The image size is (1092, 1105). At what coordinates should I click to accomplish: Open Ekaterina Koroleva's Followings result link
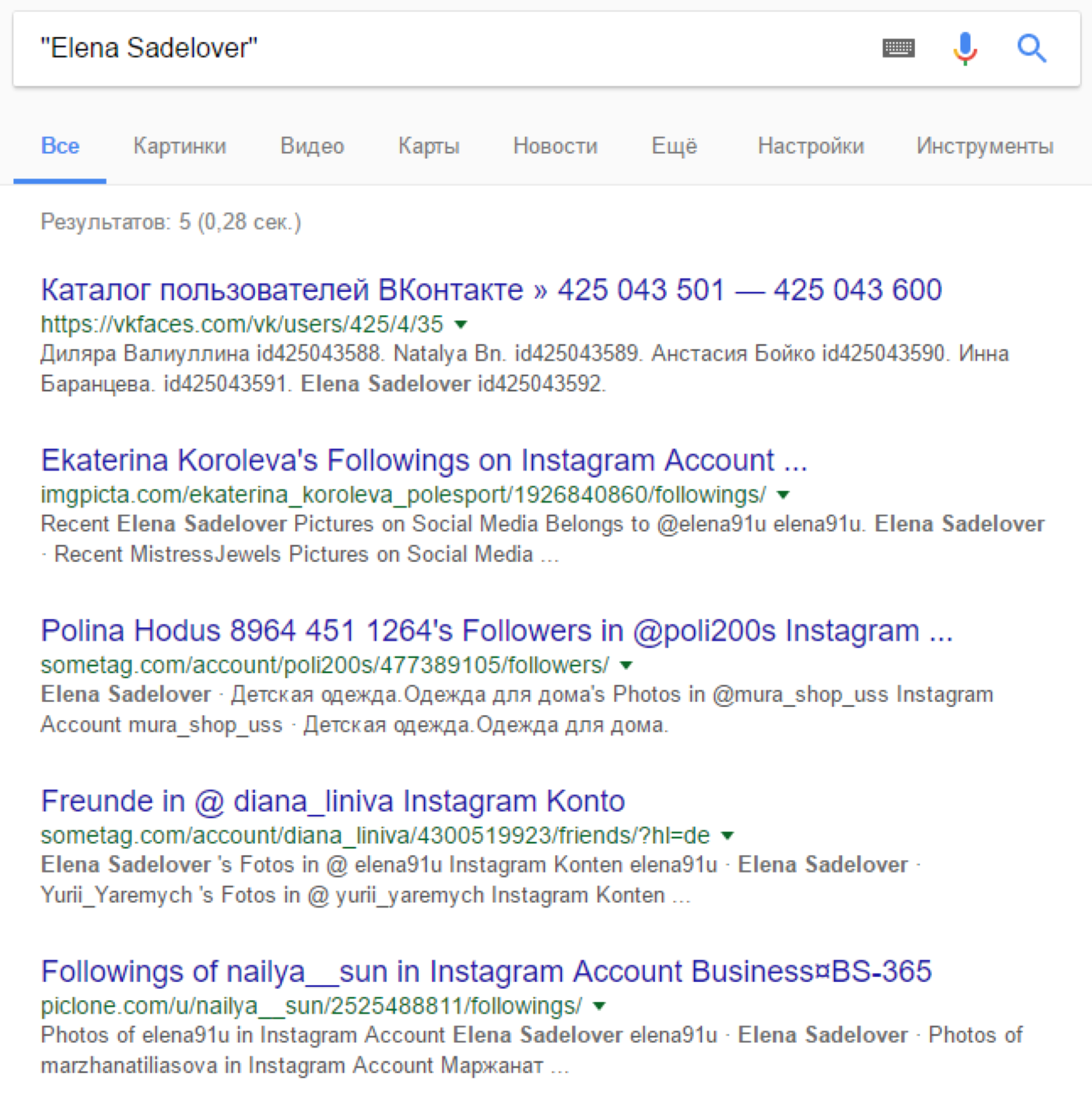click(424, 460)
